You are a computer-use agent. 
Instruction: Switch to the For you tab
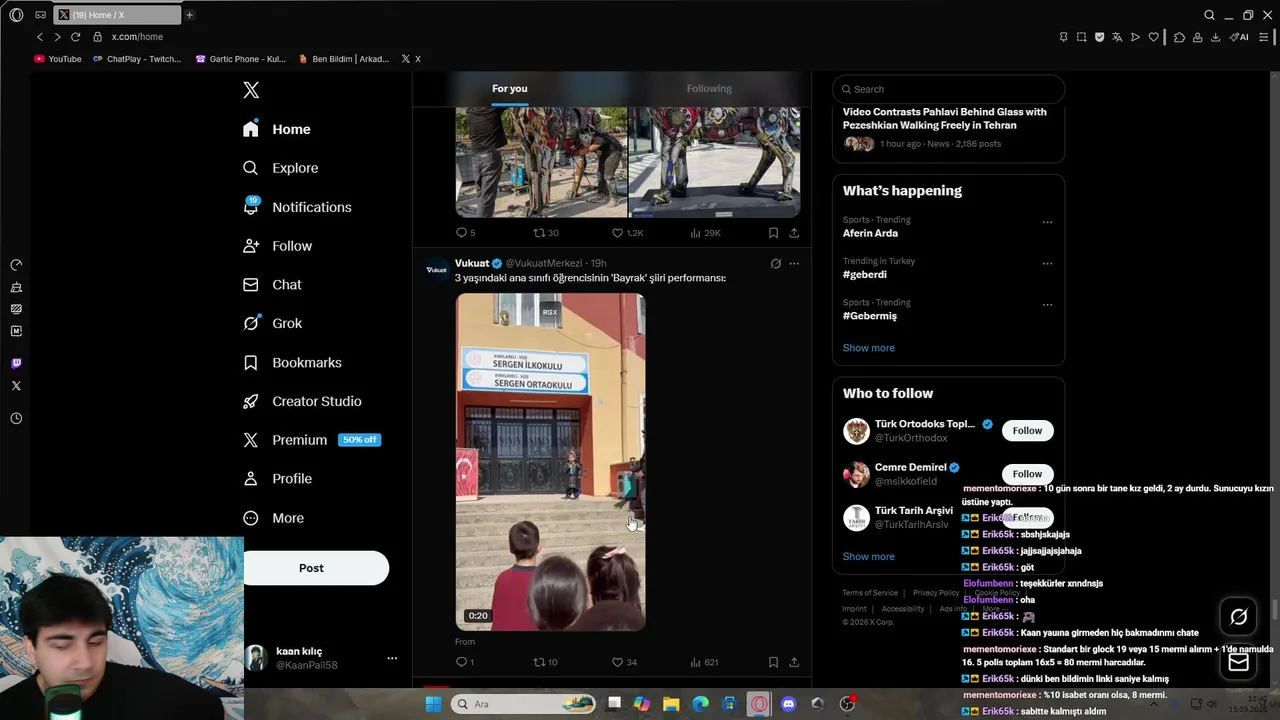tap(509, 89)
